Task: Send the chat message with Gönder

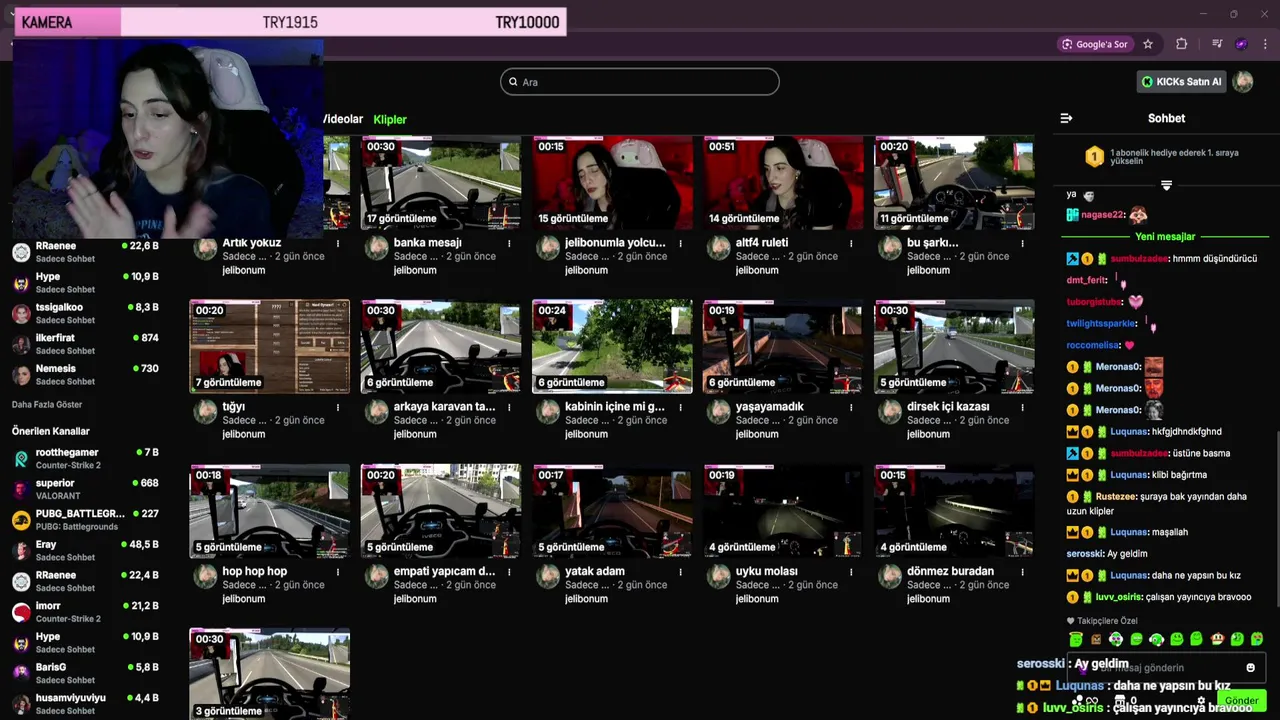Action: pos(1241,700)
